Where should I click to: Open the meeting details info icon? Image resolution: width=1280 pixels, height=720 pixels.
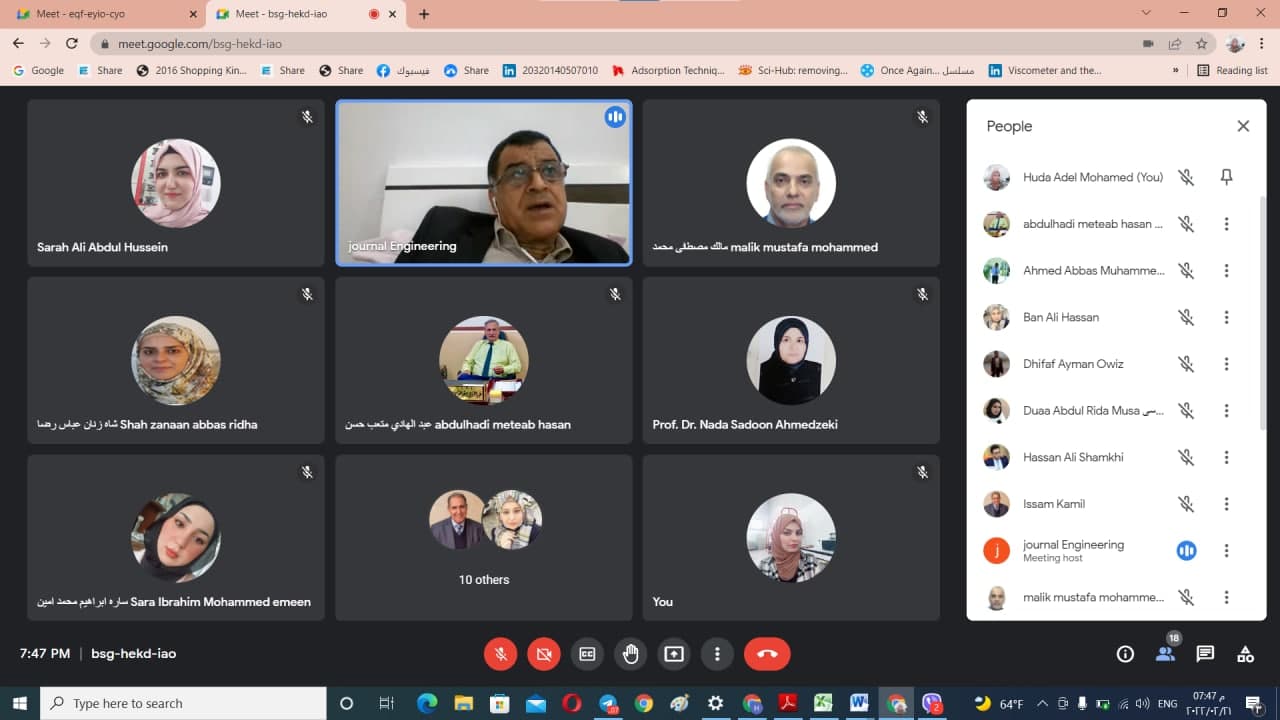pyautogui.click(x=1125, y=654)
